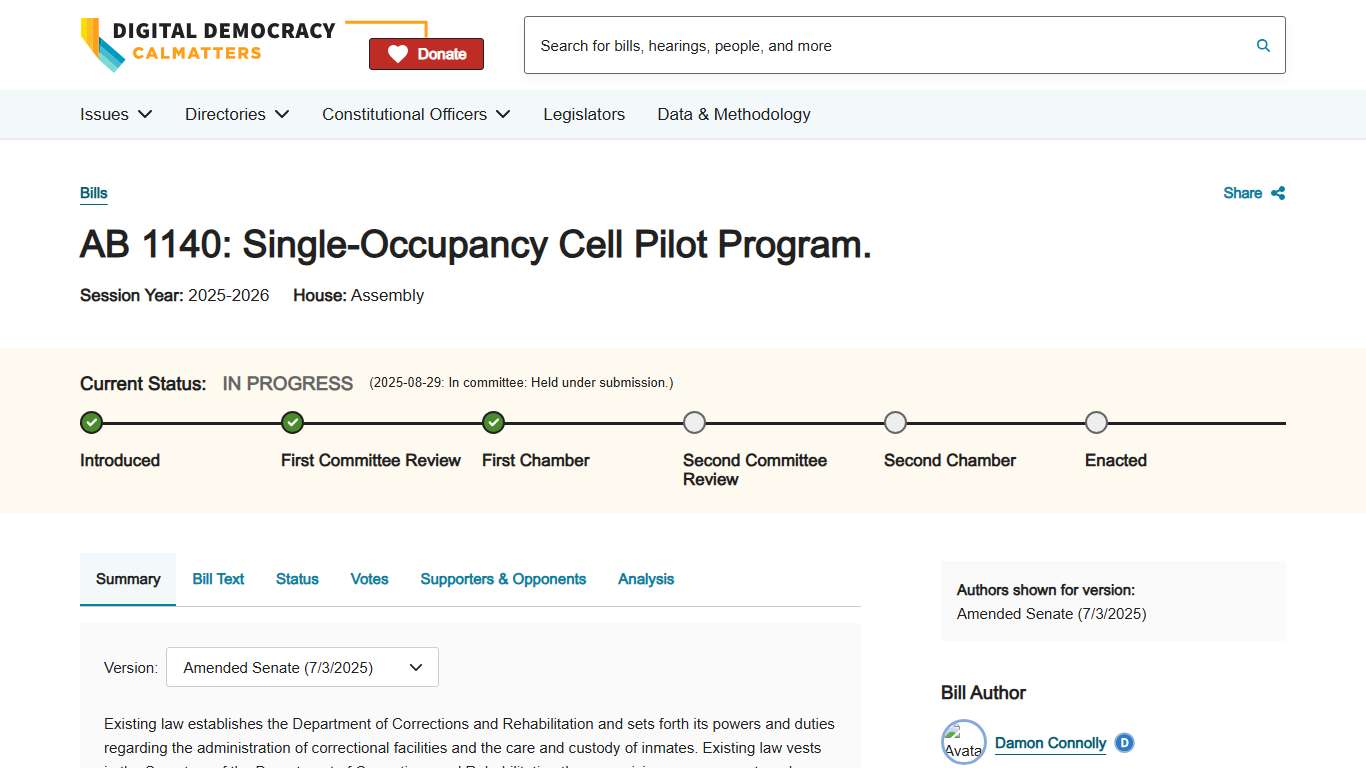Switch to the Bill Text tab
Screen dimensions: 1366x768
coord(218,579)
